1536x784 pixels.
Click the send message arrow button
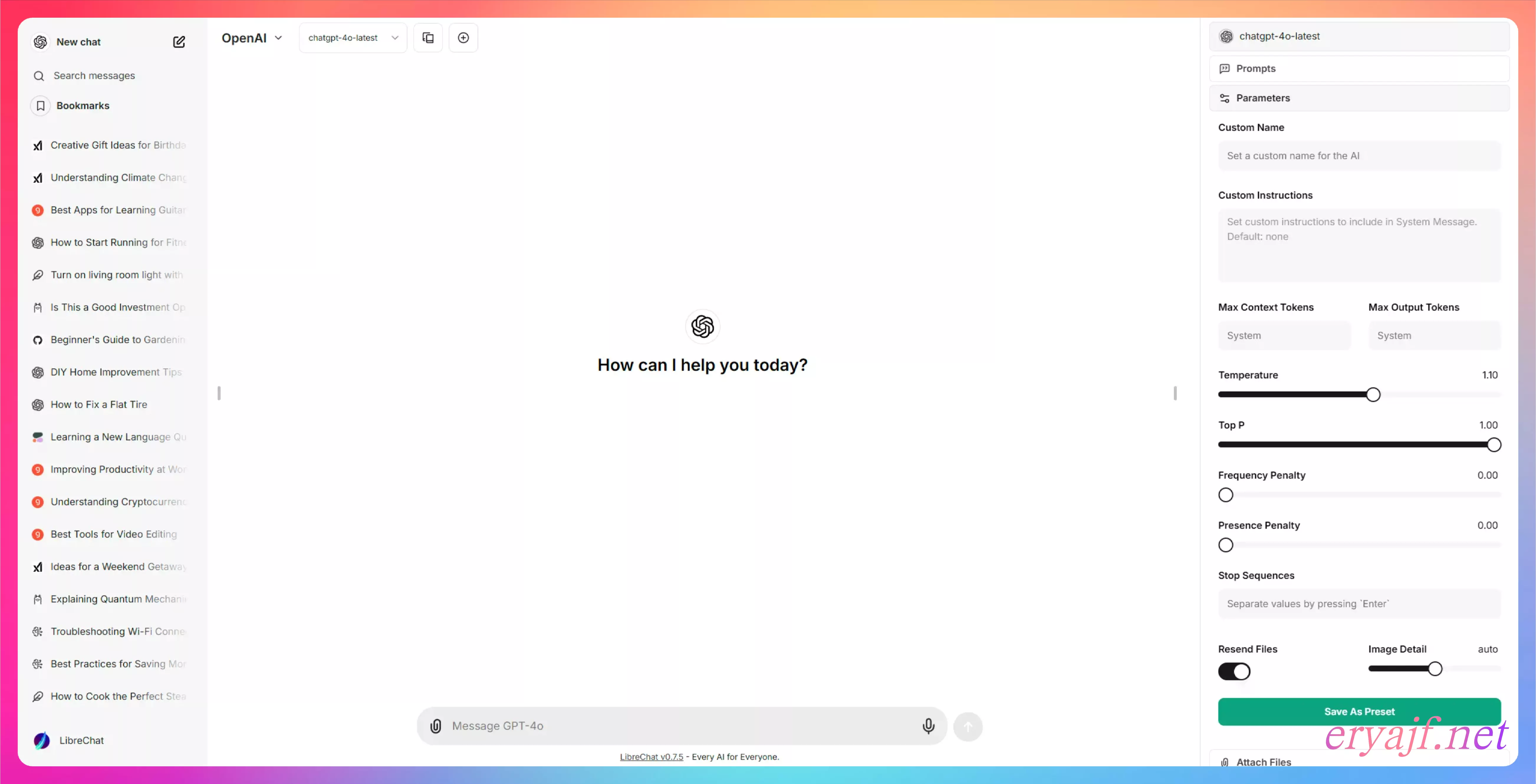tap(968, 726)
